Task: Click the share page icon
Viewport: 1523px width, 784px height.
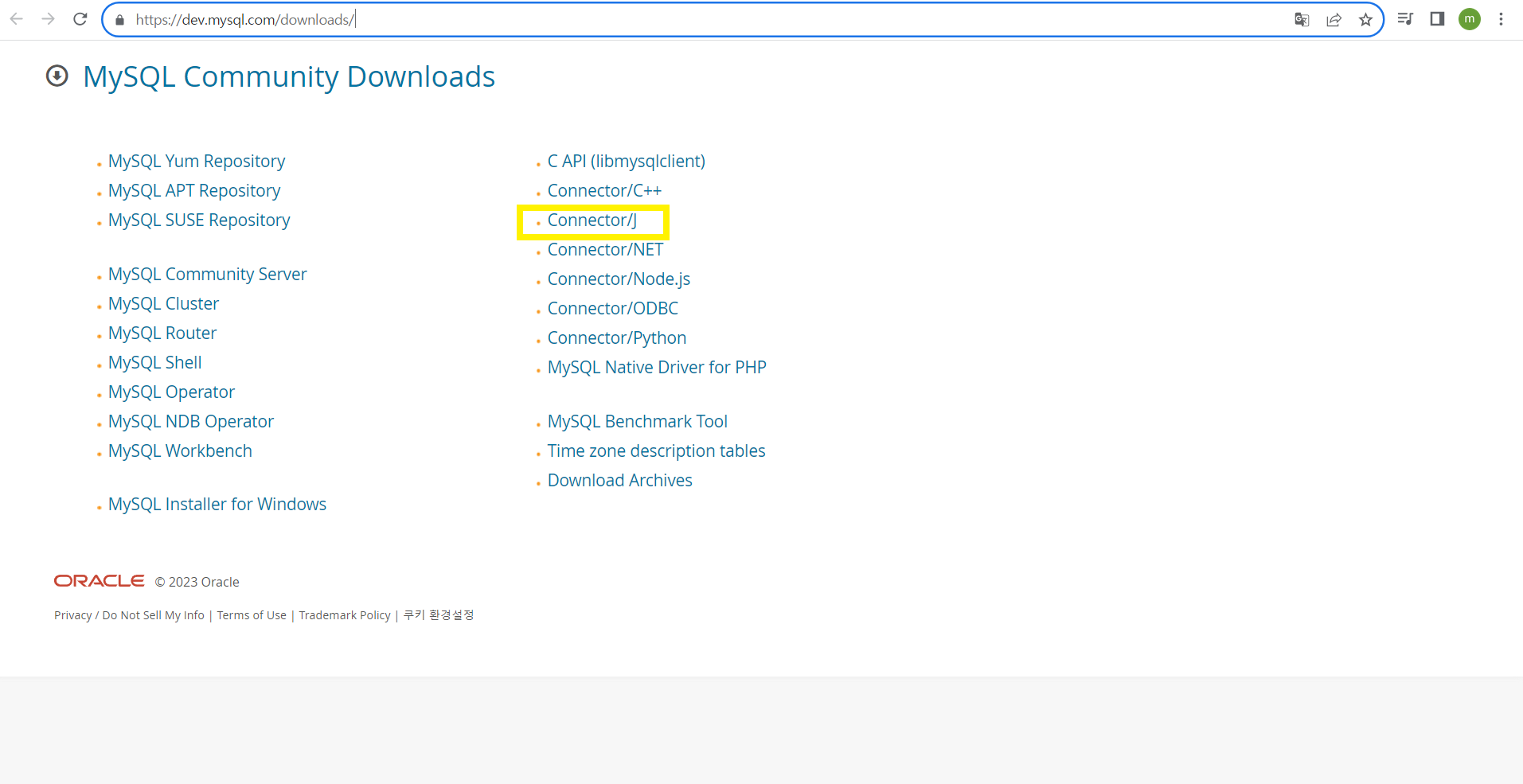Action: [x=1334, y=20]
